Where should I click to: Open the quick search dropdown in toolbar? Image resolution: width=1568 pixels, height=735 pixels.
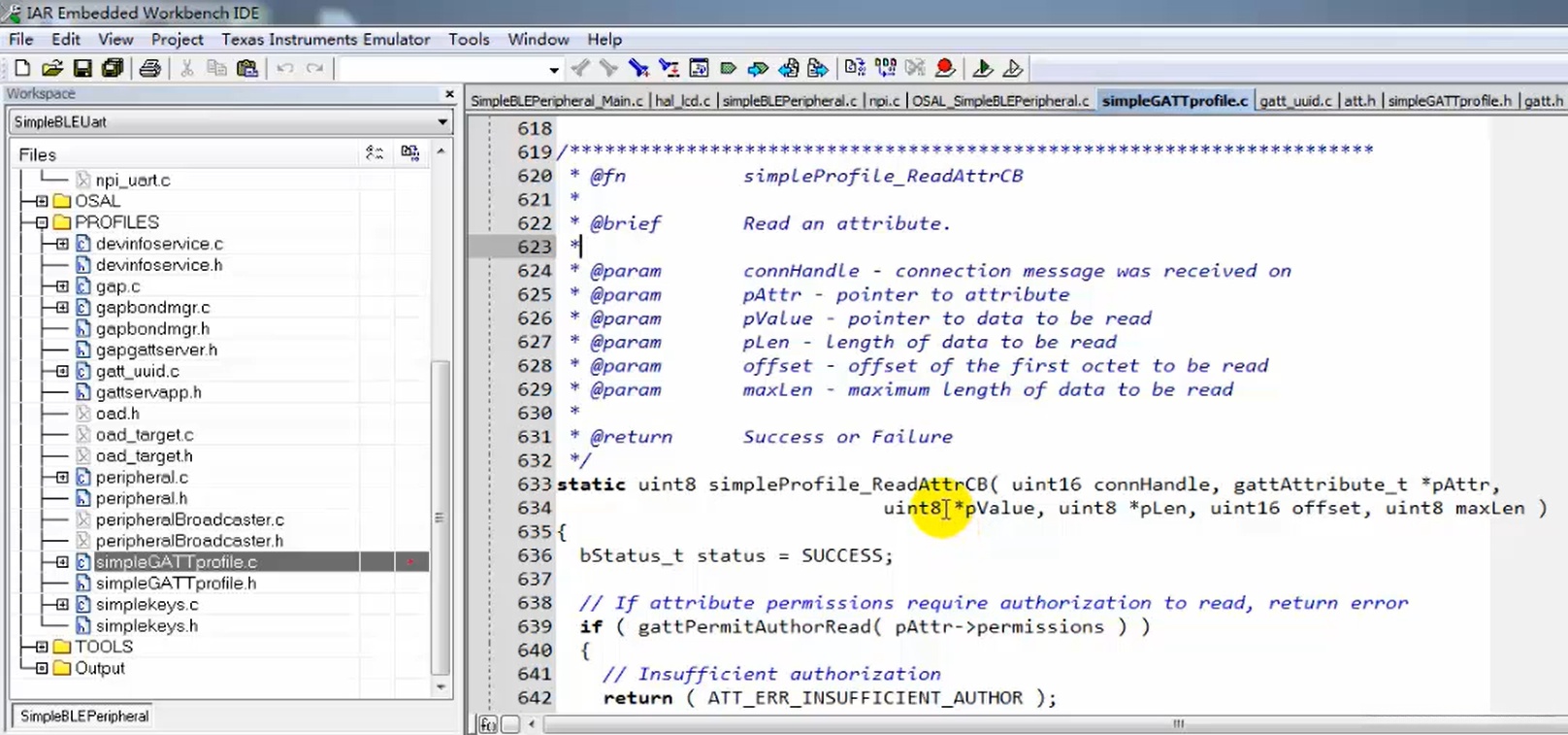pos(554,69)
